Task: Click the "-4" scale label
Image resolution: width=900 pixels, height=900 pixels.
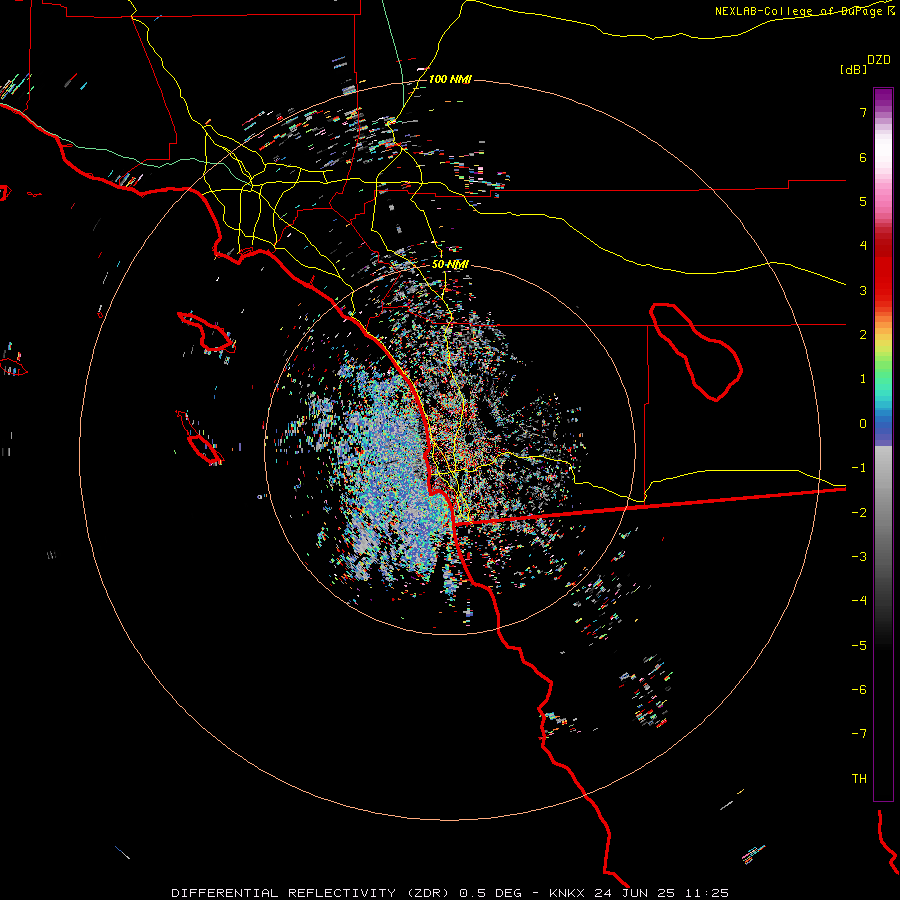Action: point(859,601)
